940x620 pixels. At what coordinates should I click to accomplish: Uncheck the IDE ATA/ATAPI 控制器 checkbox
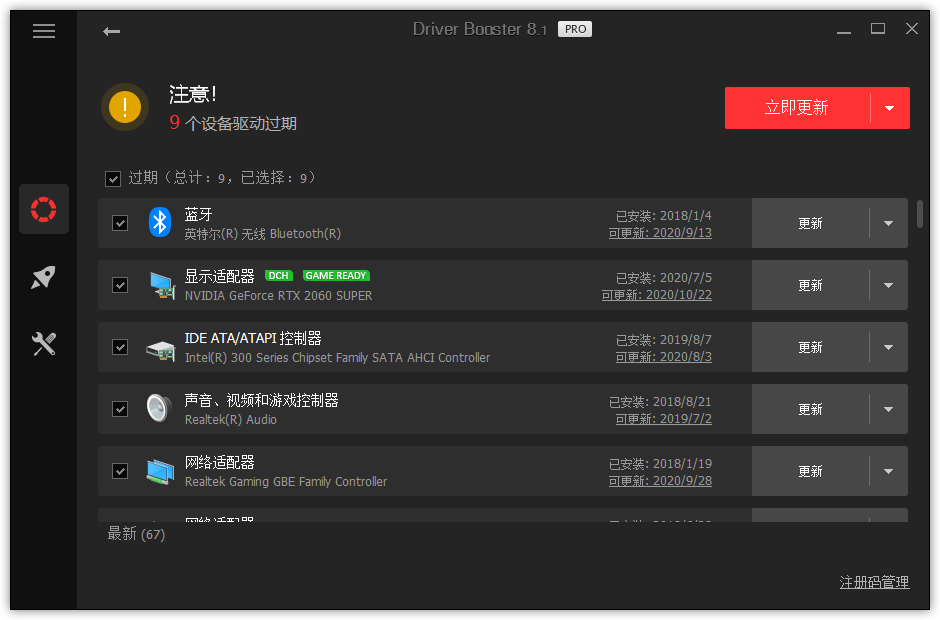coord(120,347)
